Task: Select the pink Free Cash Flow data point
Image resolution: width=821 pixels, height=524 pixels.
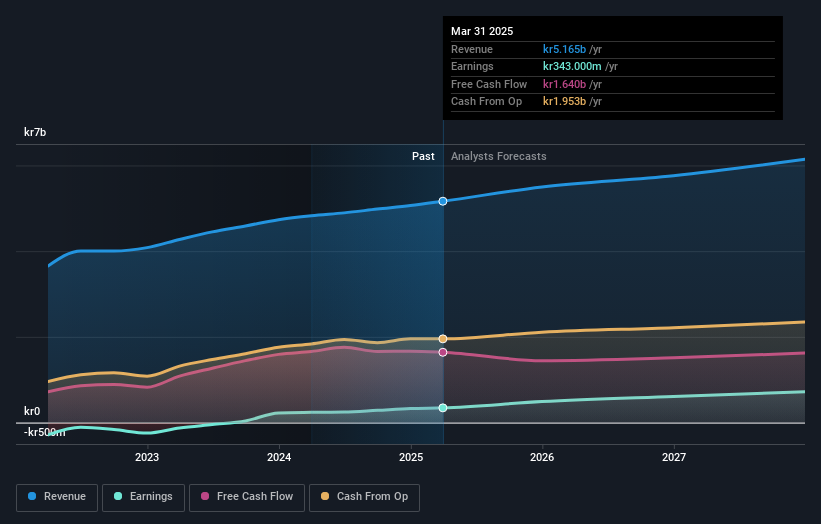Action: 443,352
